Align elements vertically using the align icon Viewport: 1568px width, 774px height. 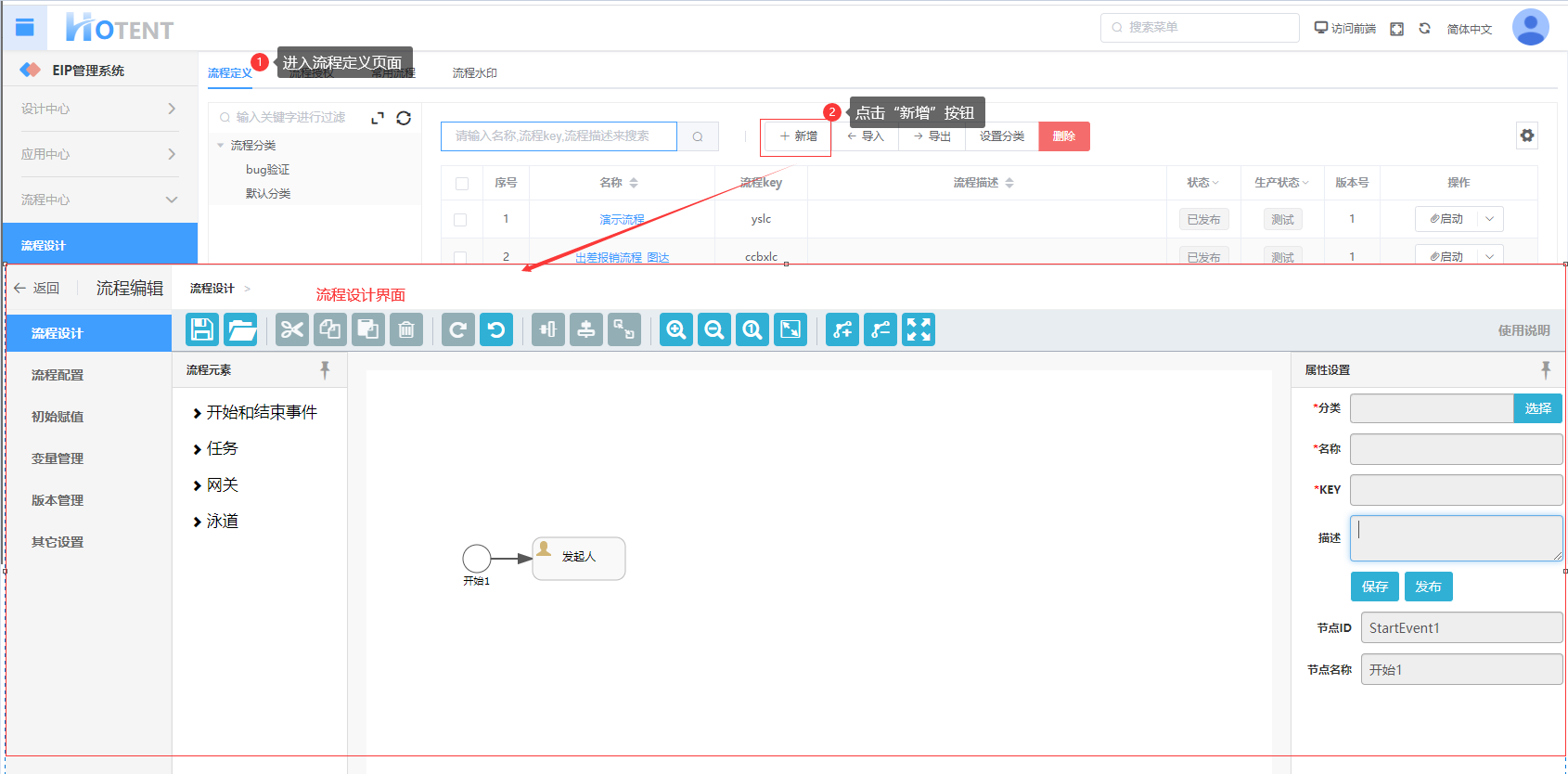pos(548,329)
